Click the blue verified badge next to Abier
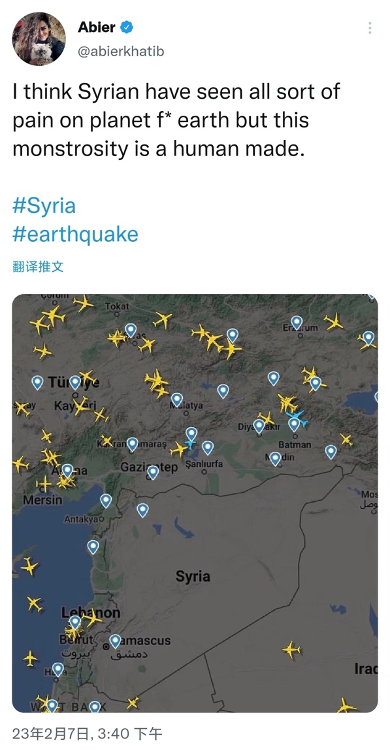The width and height of the screenshot is (390, 750). [x=127, y=27]
